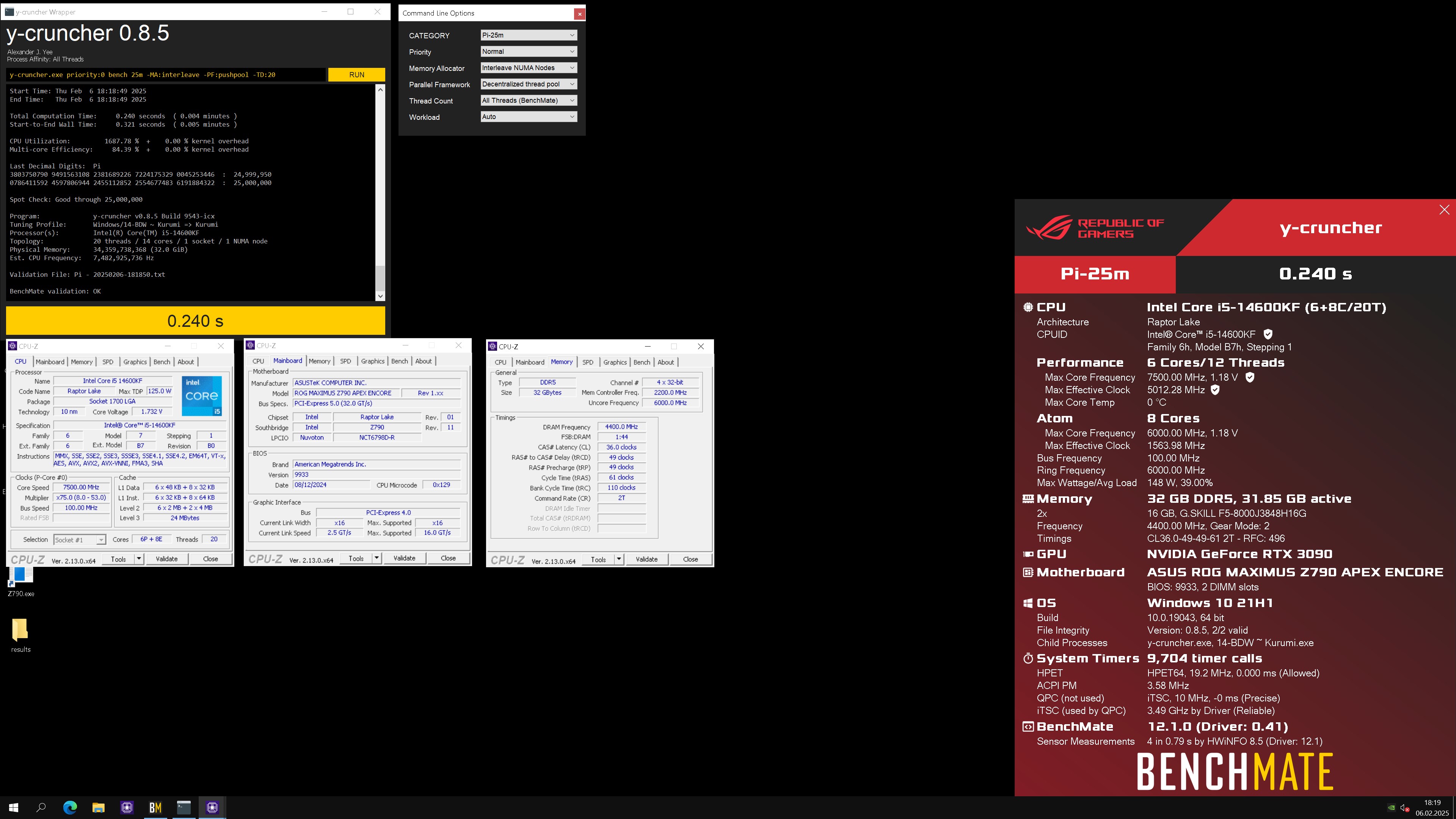Open Socket #1 selection dropdown in CPU-Z
This screenshot has width=1456, height=819.
pyautogui.click(x=80, y=540)
